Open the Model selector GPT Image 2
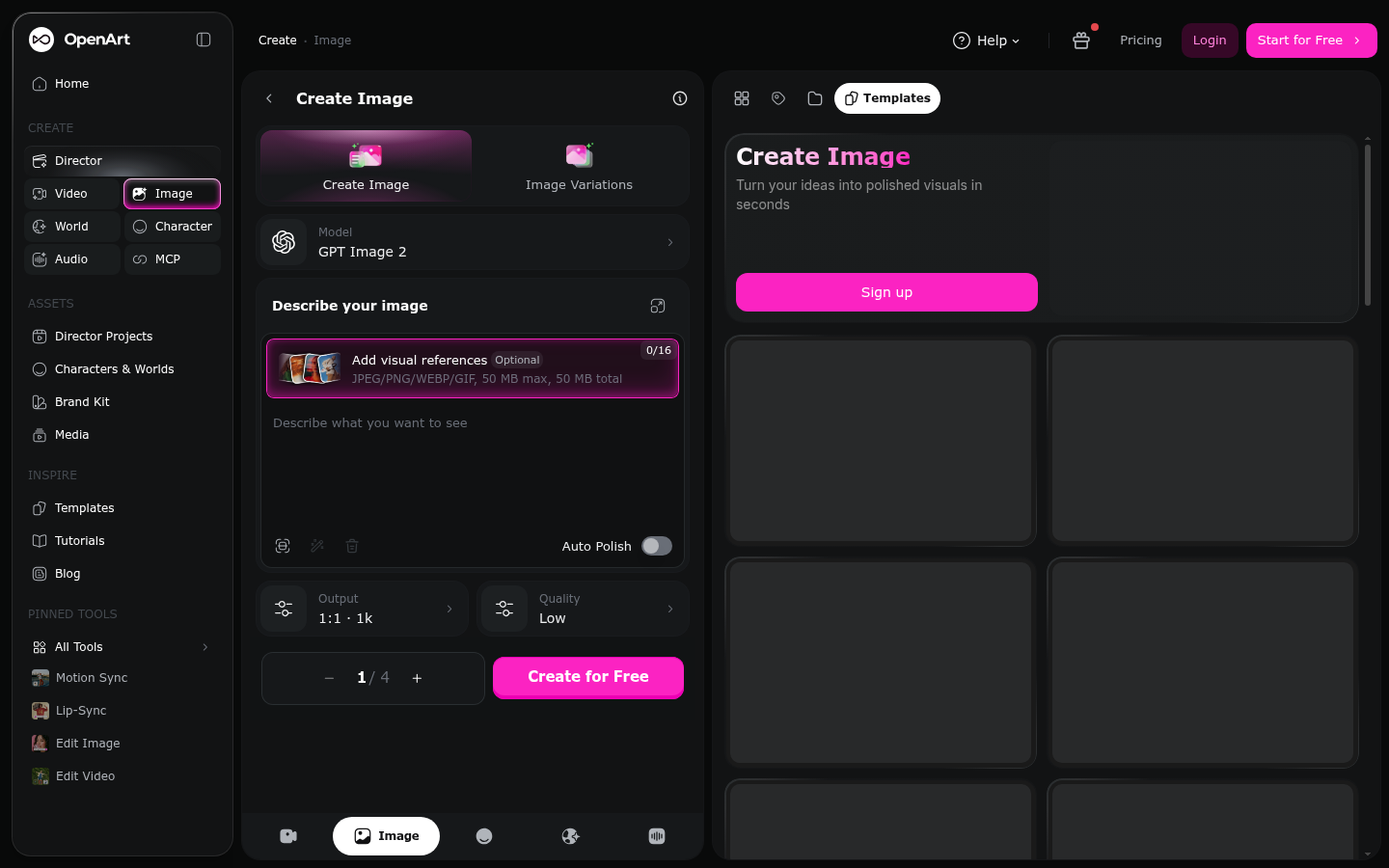This screenshot has width=1389, height=868. point(473,242)
